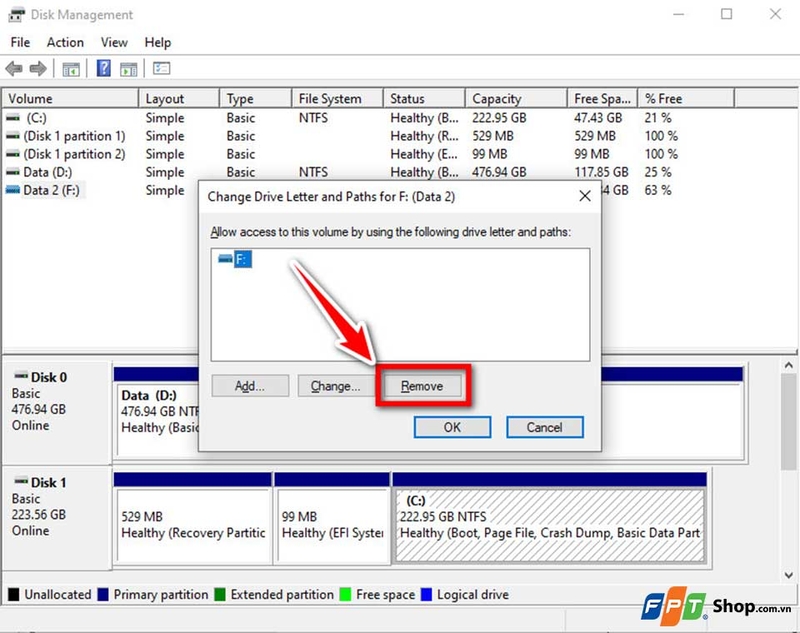Select the (C:) volume drive icon

click(13, 118)
